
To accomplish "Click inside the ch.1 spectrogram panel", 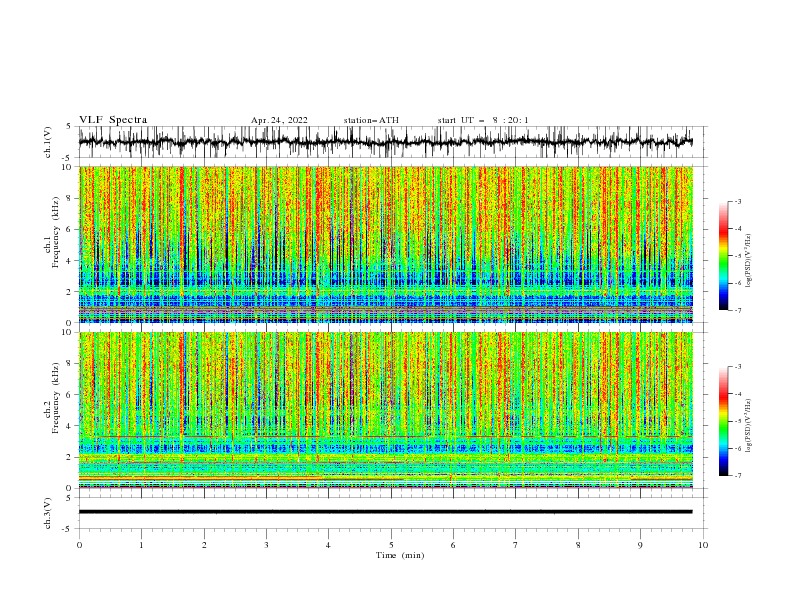I will tap(386, 244).
